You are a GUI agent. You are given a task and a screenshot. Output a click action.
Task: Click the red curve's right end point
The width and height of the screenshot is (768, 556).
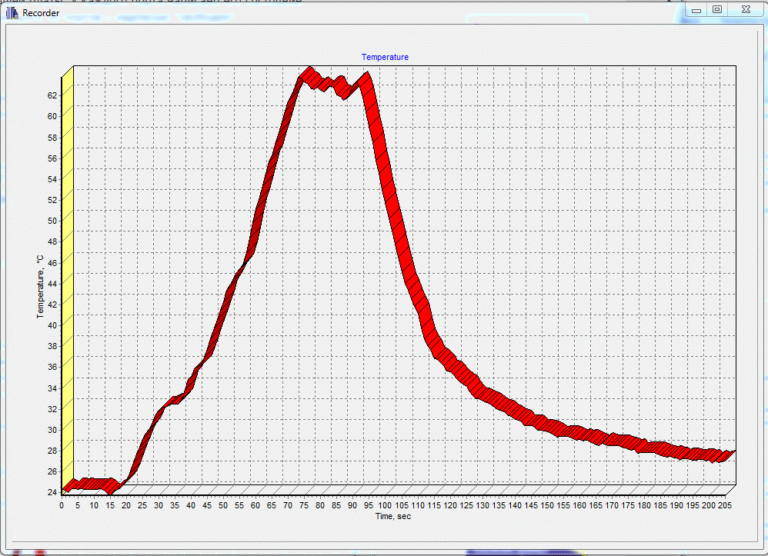(730, 454)
